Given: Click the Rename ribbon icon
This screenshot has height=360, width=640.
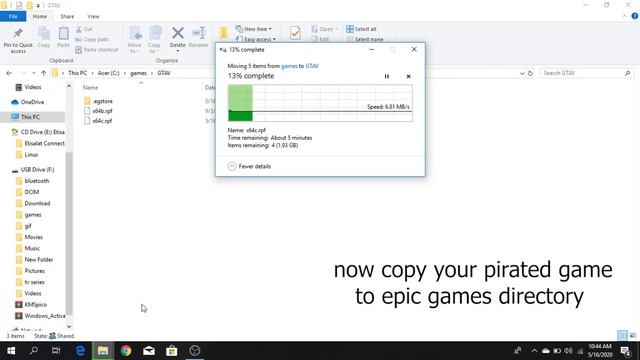Looking at the screenshot, I should click(199, 33).
